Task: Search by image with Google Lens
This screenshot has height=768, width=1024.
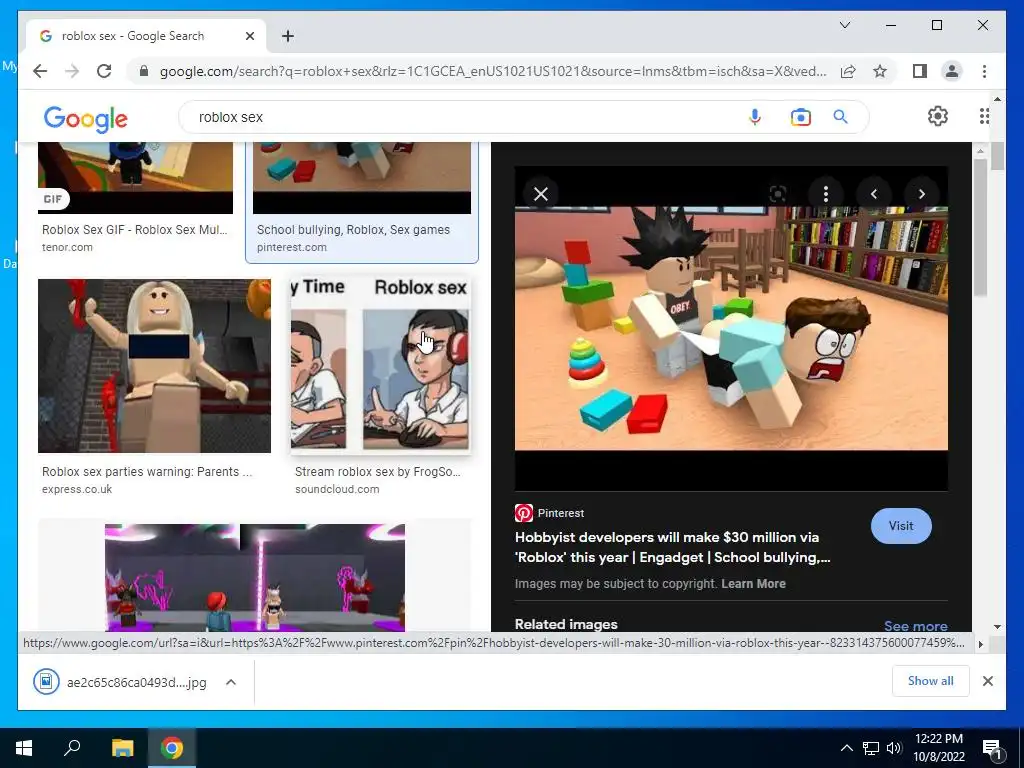Action: click(800, 117)
